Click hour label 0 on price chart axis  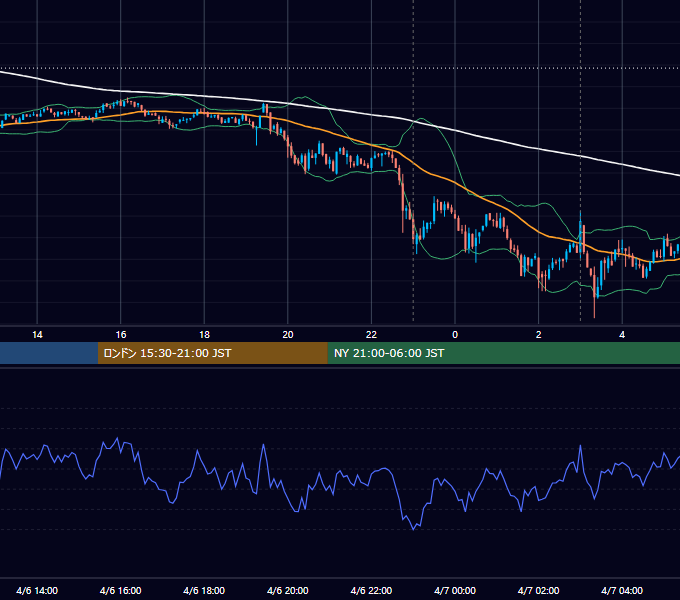(455, 335)
